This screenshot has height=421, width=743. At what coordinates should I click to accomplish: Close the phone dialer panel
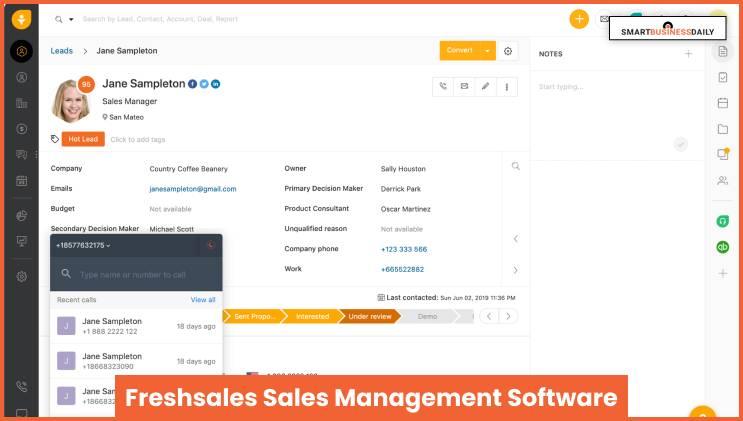(211, 245)
